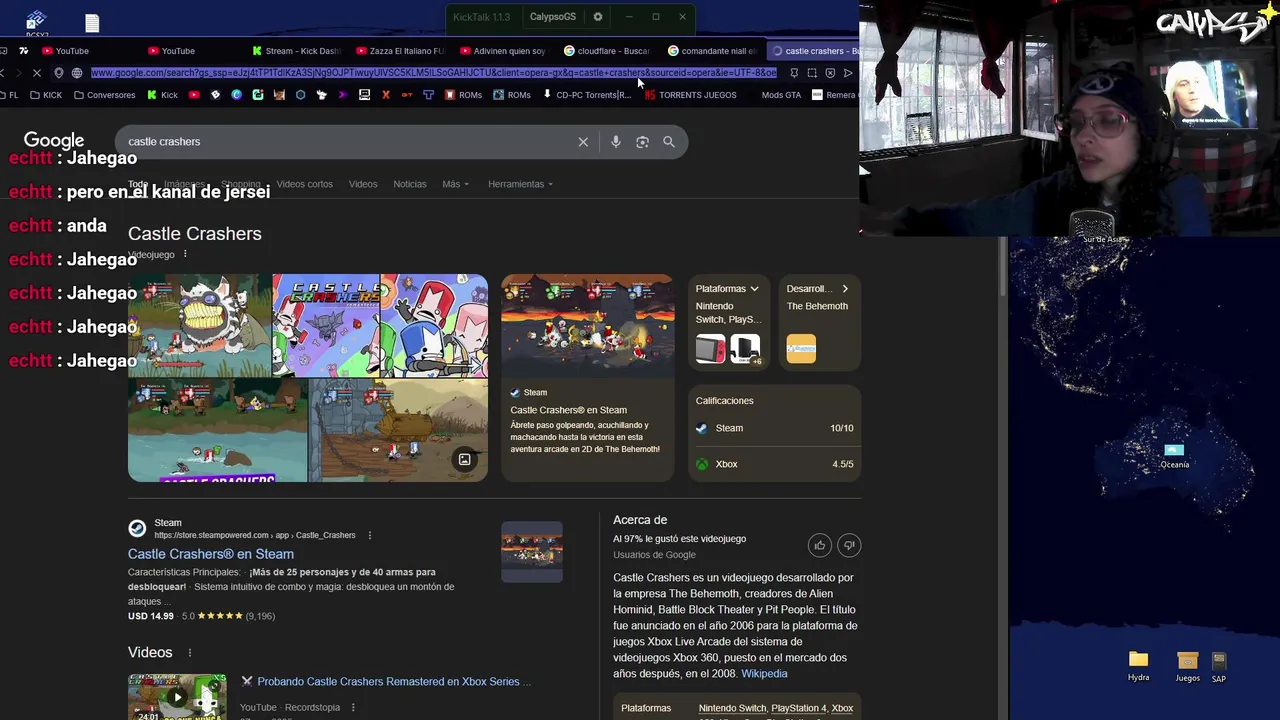Click the thumbs-down rating button
Screen dimensions: 1280x720
pyautogui.click(x=849, y=545)
